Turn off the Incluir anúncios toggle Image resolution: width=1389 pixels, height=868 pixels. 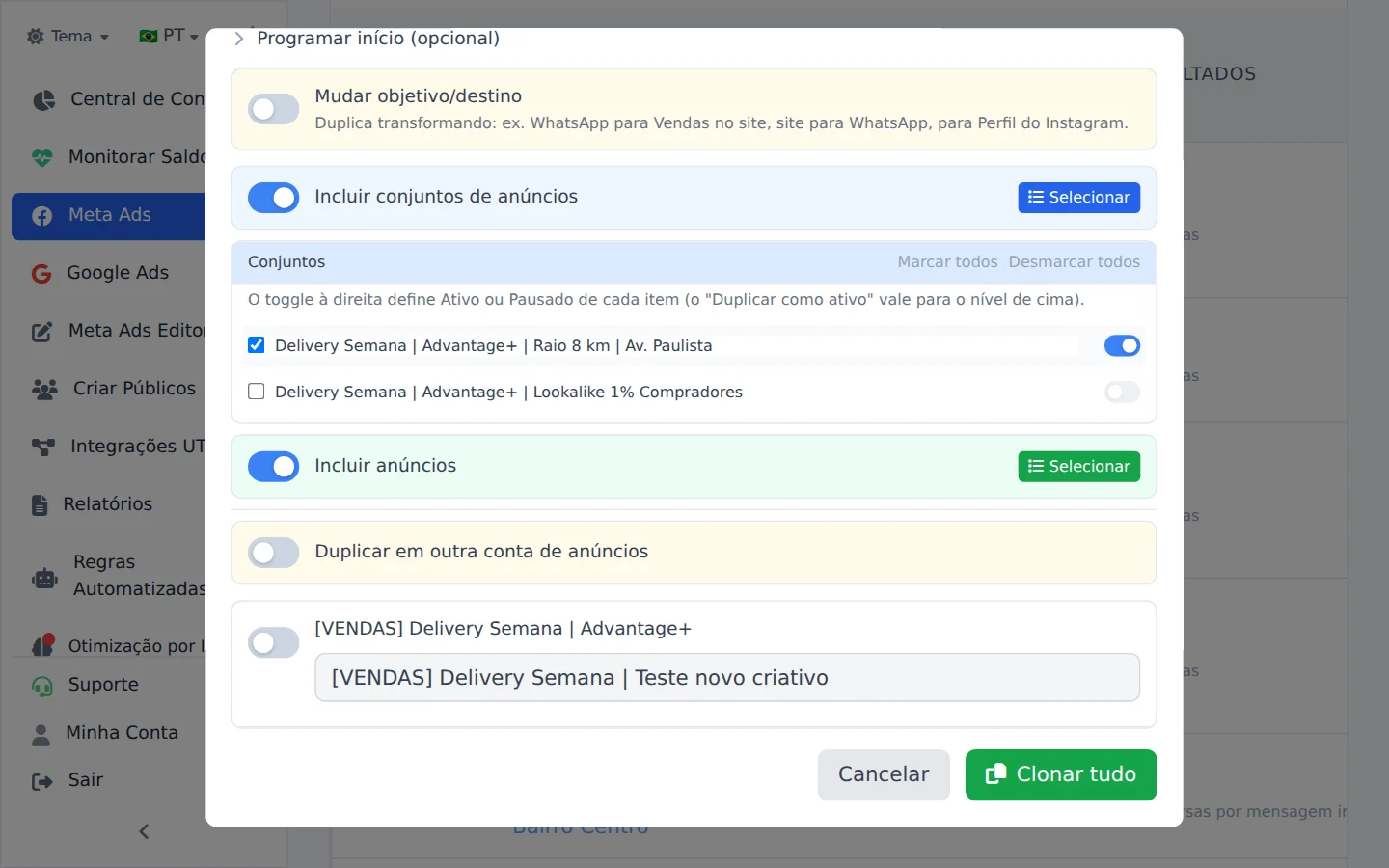273,467
